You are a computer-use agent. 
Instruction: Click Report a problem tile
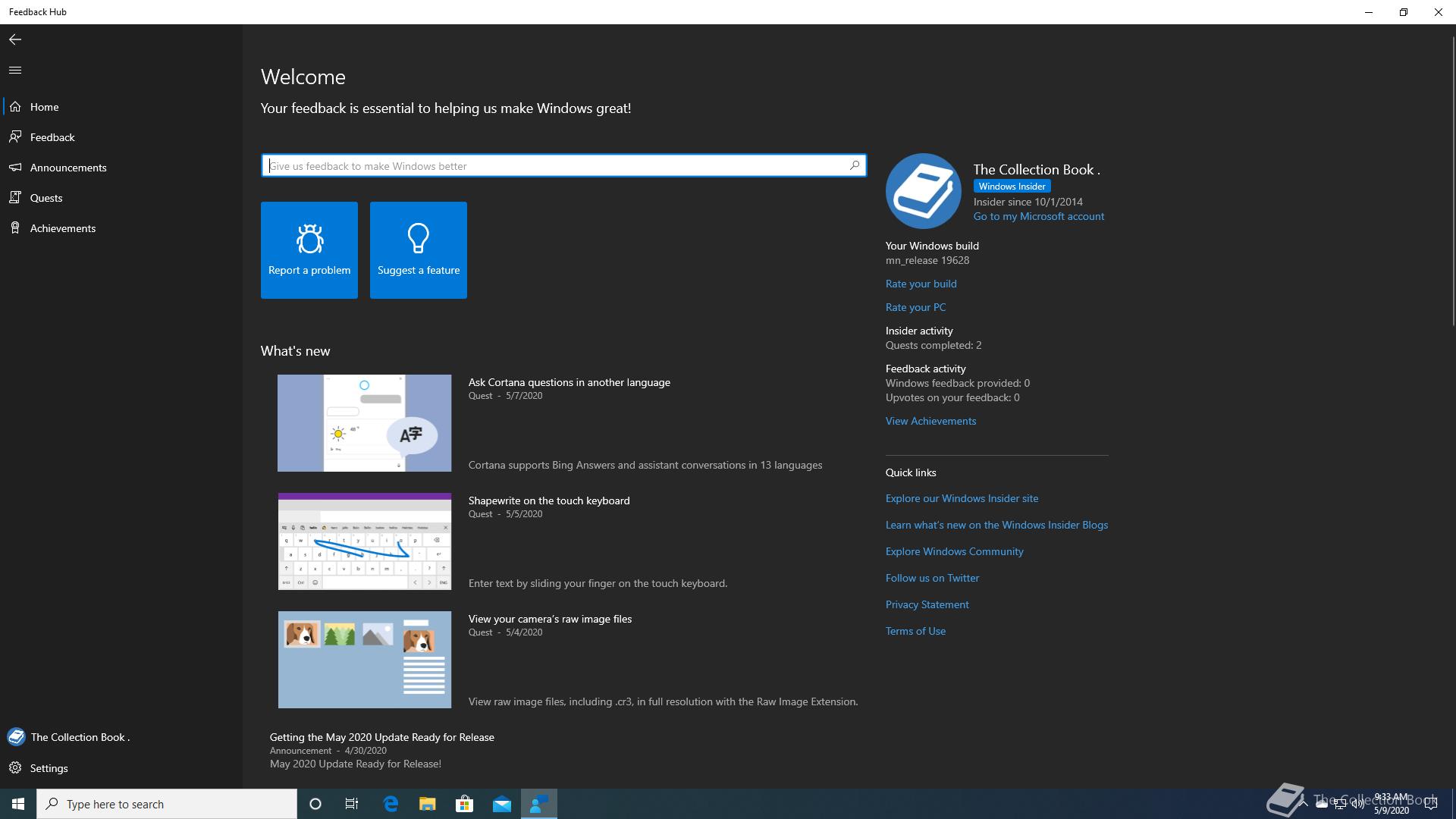point(309,250)
